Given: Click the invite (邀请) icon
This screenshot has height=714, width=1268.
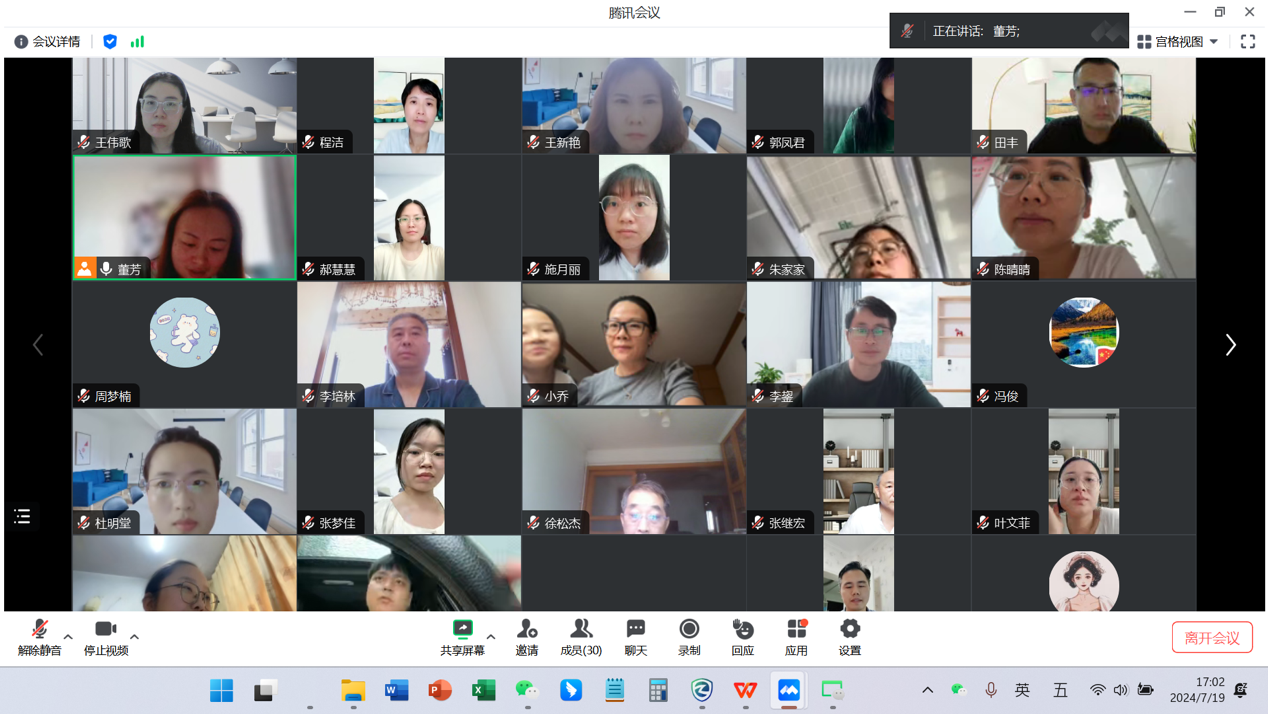Looking at the screenshot, I should (x=527, y=636).
